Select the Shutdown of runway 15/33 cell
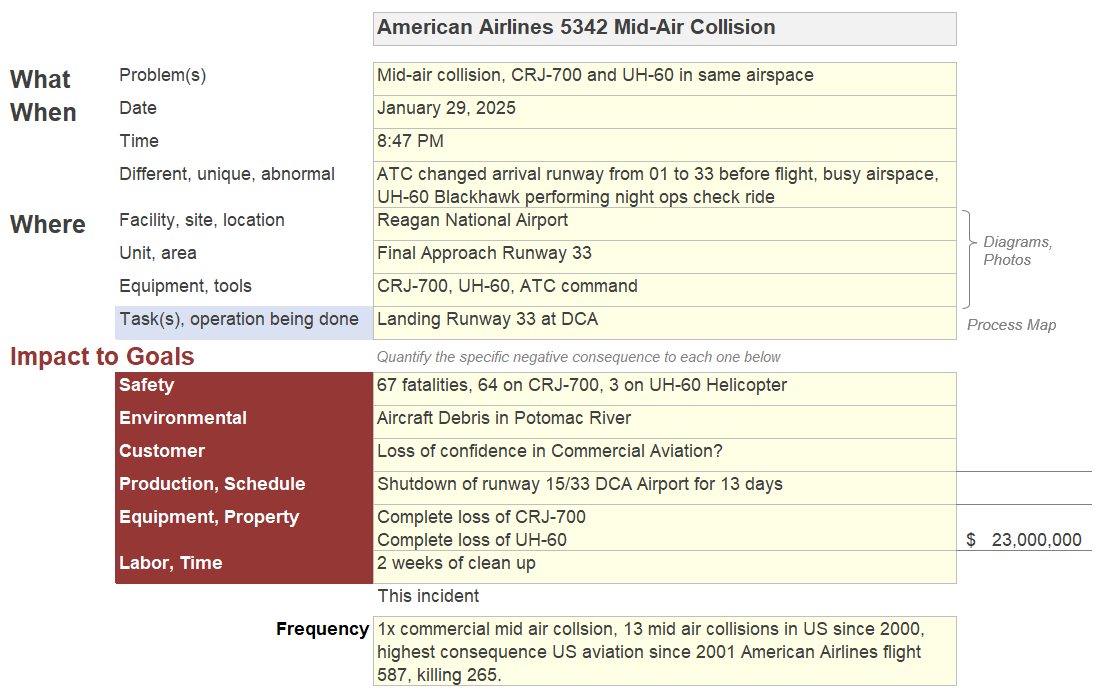Screen dimensions: 1104x700 664,488
